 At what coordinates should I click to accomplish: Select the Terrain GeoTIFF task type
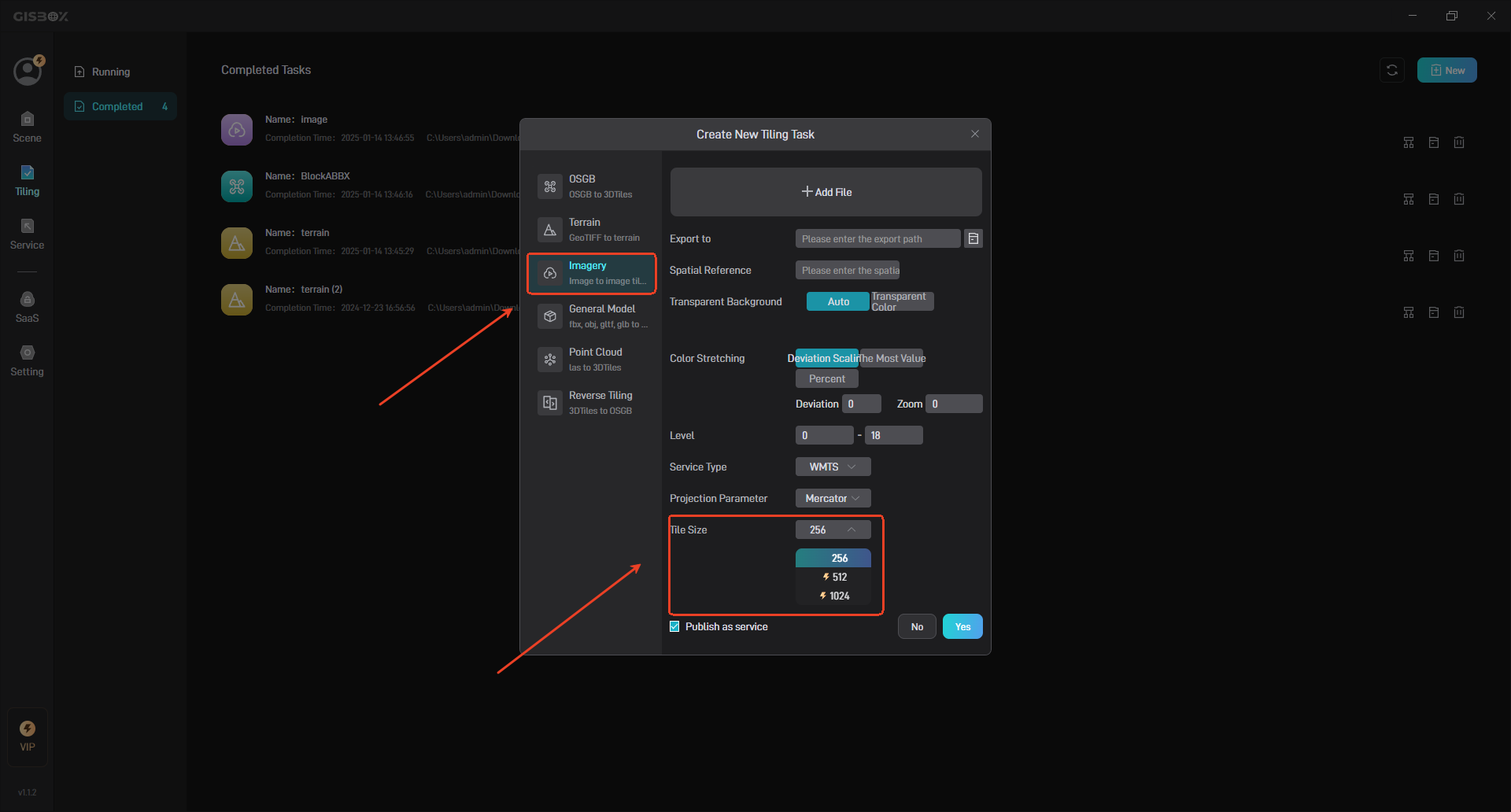[x=592, y=230]
